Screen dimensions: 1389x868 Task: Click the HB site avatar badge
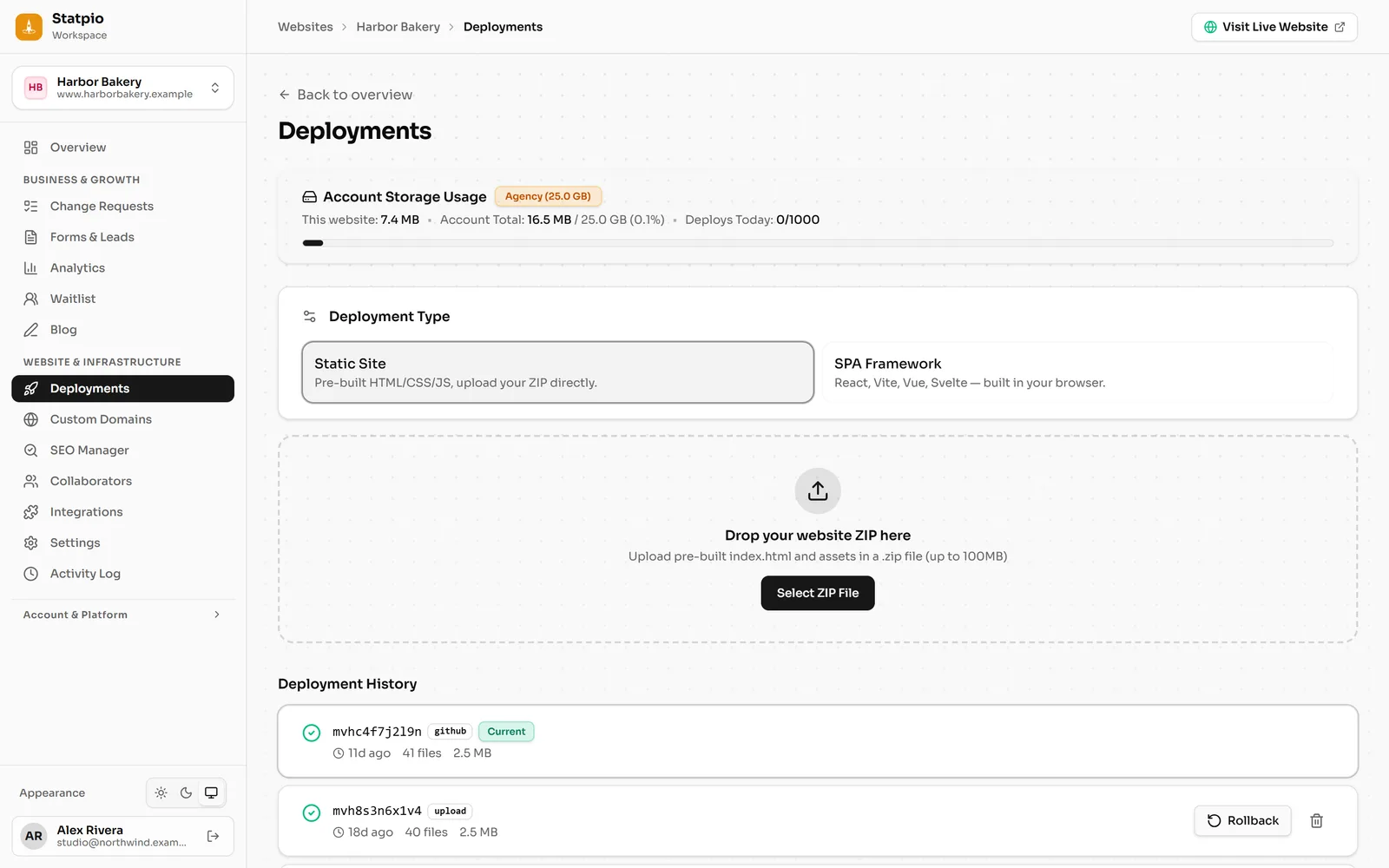click(x=36, y=88)
